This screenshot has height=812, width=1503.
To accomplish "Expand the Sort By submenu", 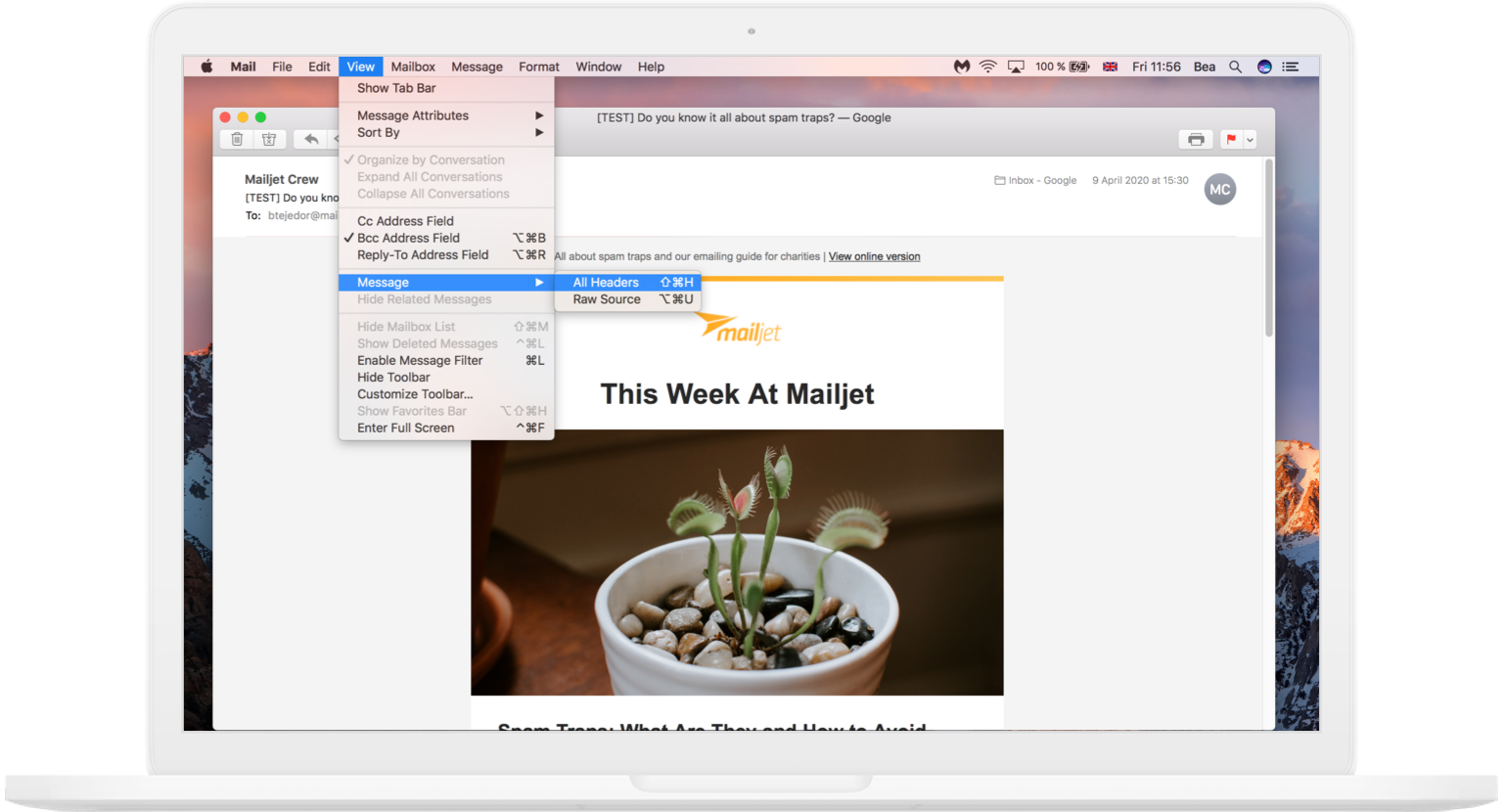I will click(446, 132).
